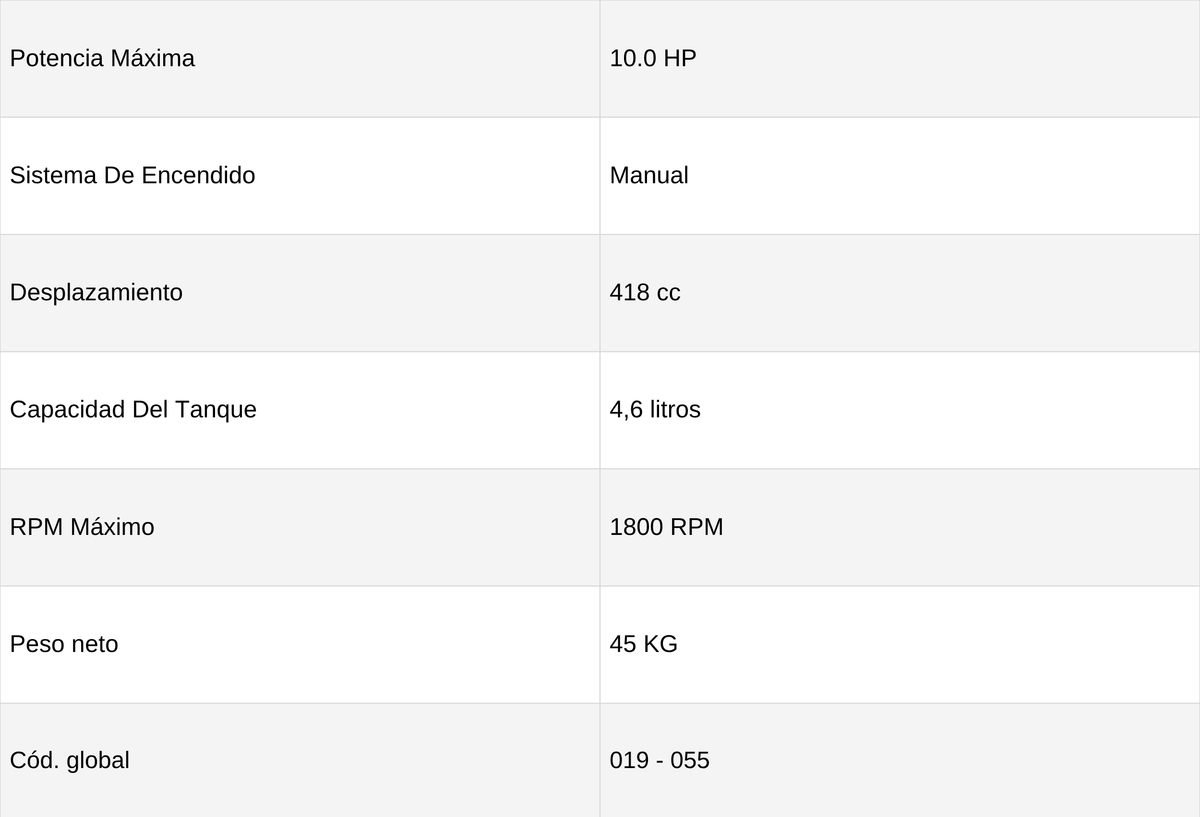Click the HP unit in the power value
This screenshot has height=817, width=1200.
click(680, 58)
